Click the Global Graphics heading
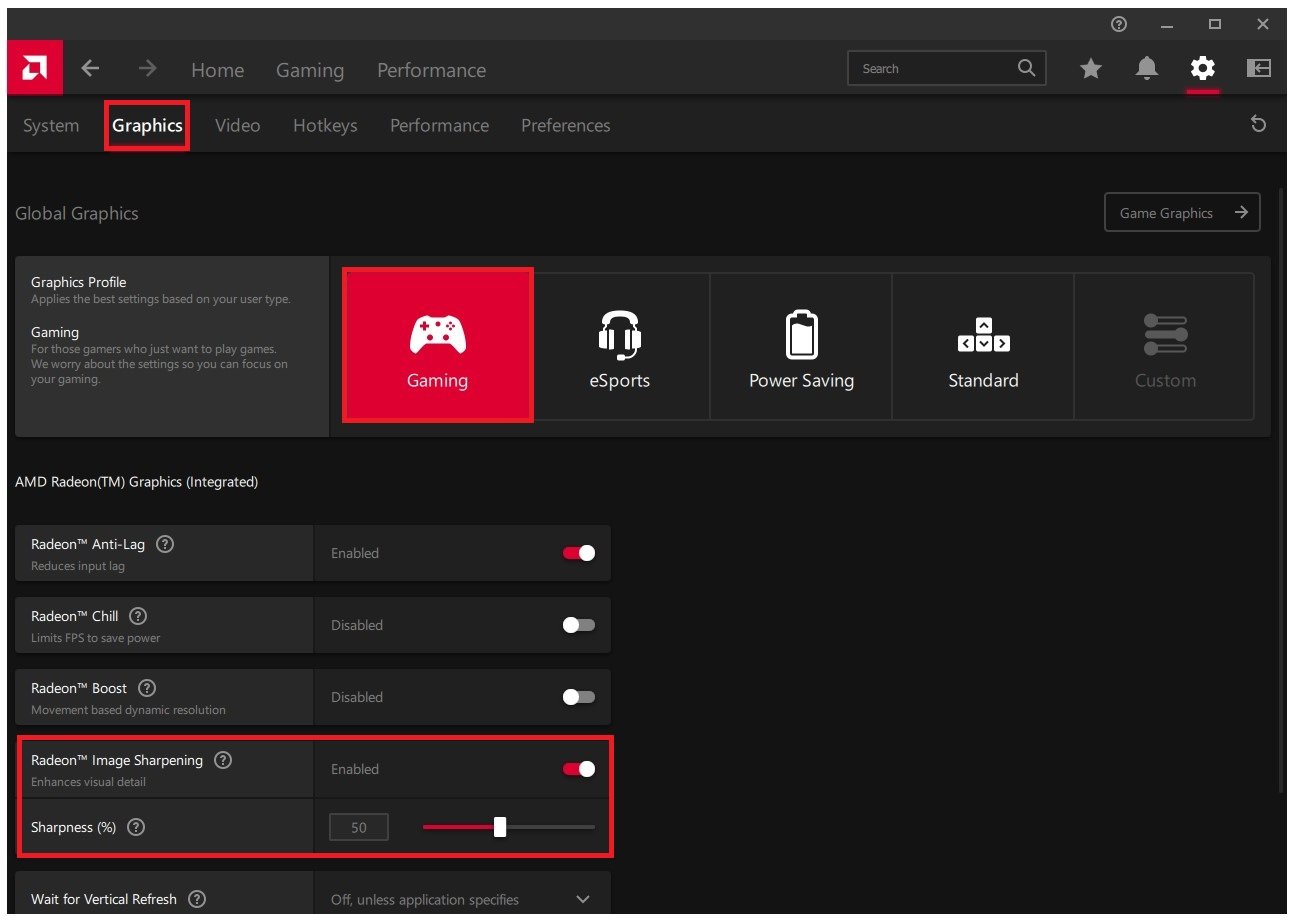Viewport: 1292px width, 921px height. click(77, 213)
